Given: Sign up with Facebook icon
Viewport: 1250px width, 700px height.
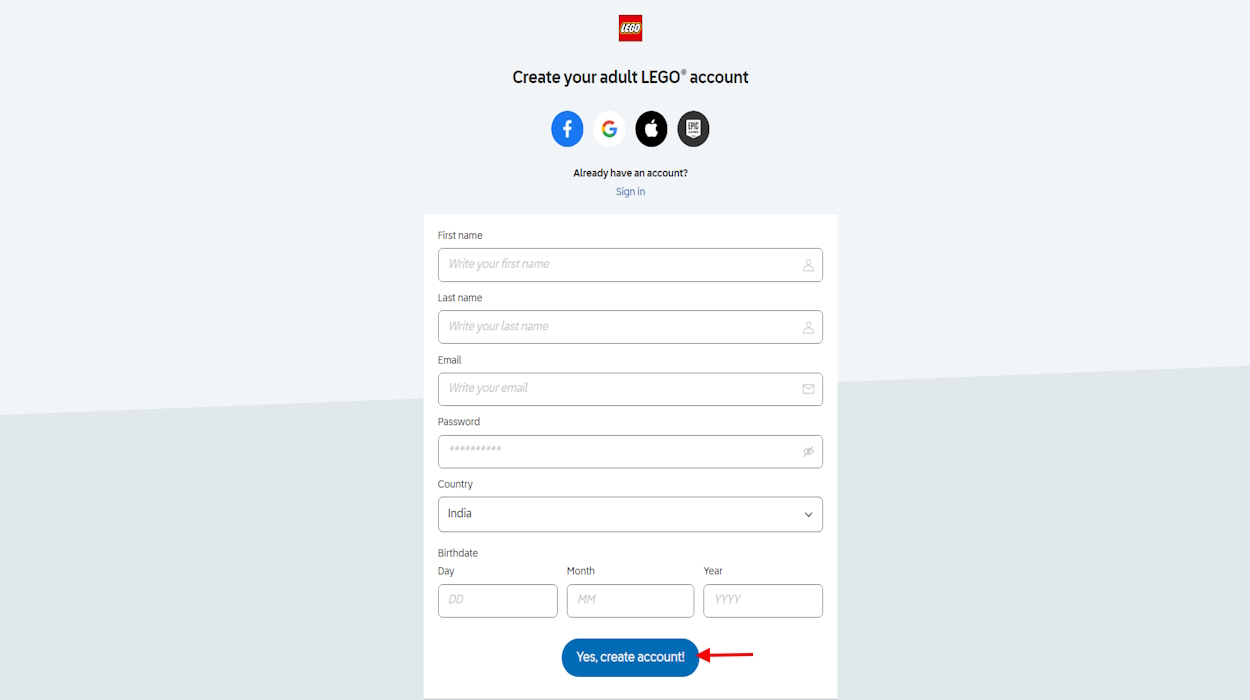Looking at the screenshot, I should [x=567, y=129].
